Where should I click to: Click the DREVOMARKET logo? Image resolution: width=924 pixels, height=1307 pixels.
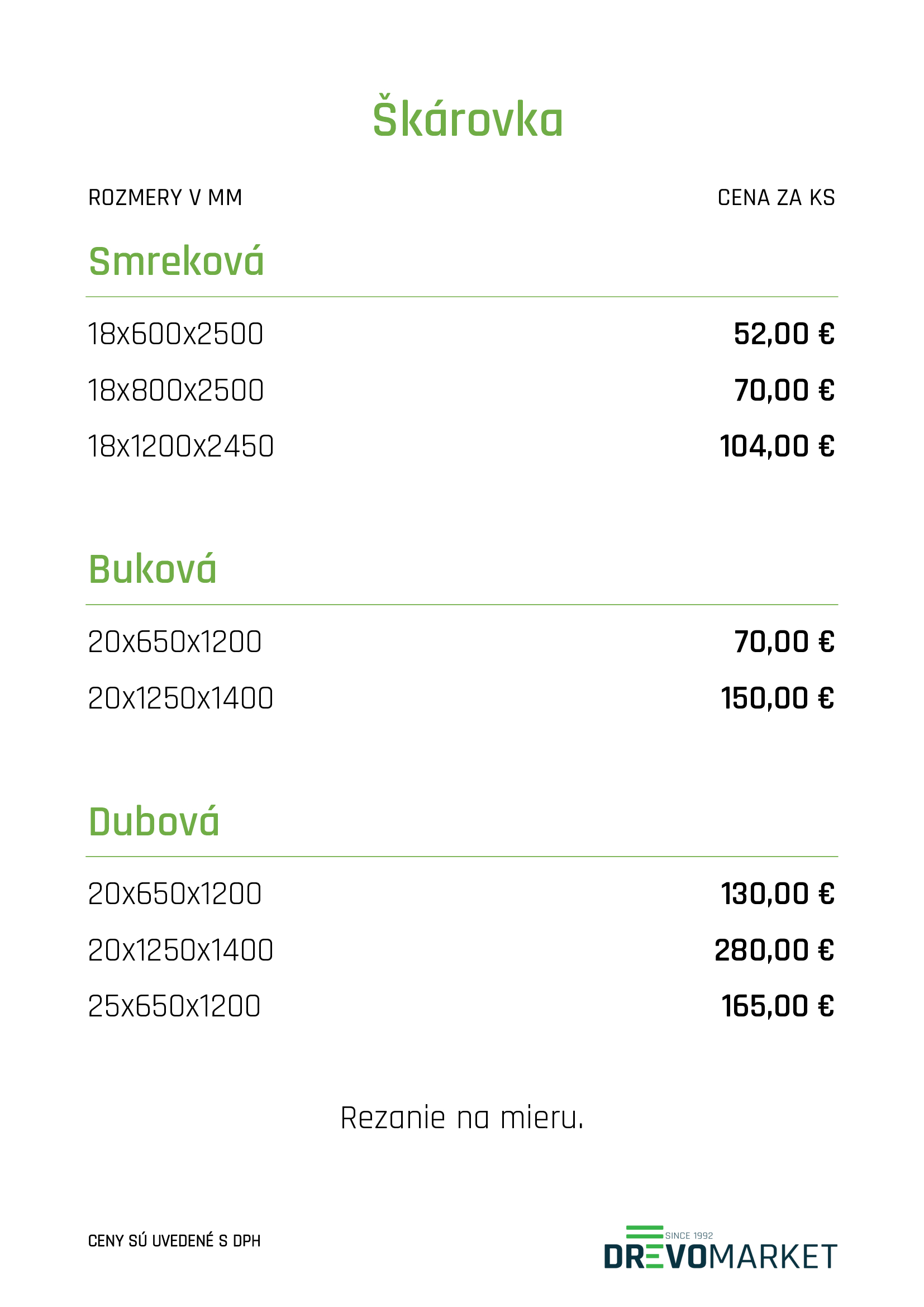[720, 1247]
